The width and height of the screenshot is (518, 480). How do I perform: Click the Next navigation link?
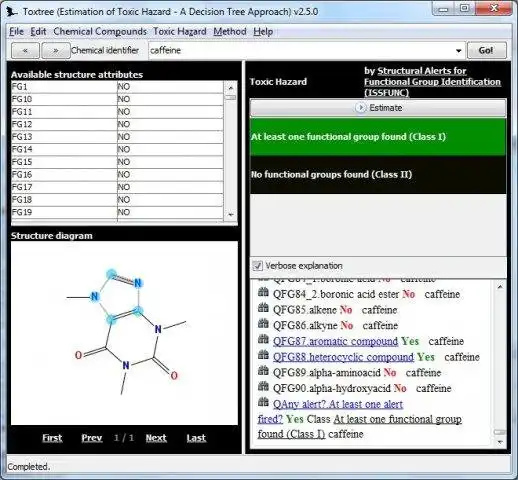pyautogui.click(x=156, y=438)
